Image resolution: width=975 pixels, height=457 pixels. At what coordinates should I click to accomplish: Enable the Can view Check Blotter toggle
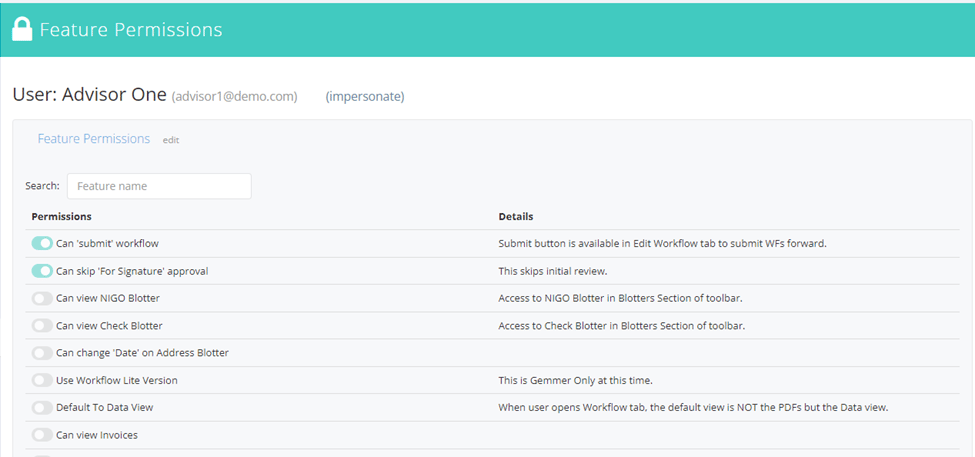(42, 325)
